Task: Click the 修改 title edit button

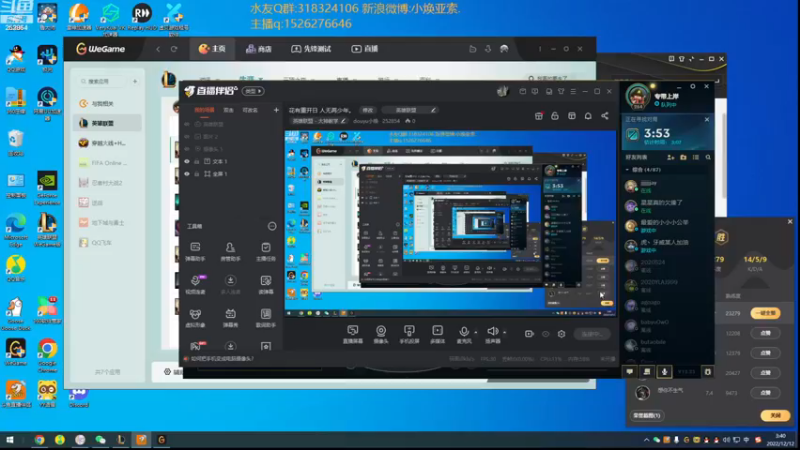Action: [x=367, y=110]
